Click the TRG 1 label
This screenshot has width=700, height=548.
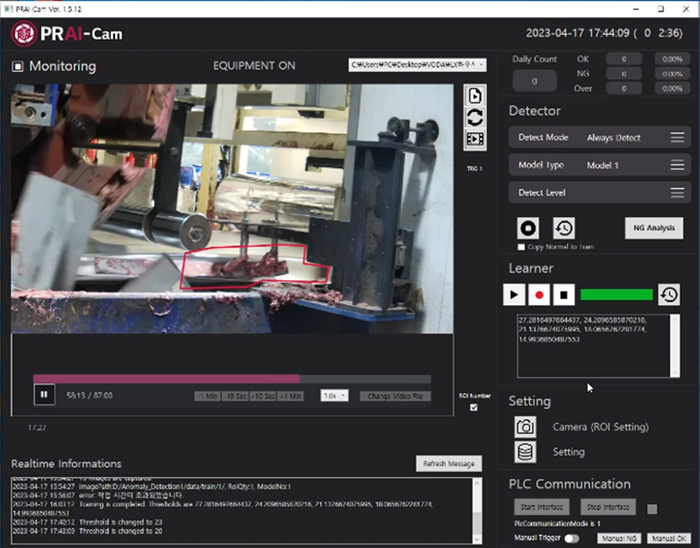475,168
